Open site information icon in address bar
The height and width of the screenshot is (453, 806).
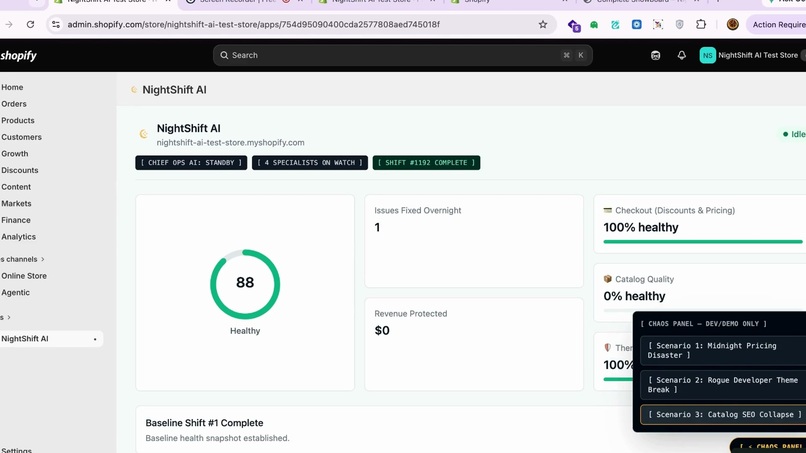pos(56,24)
